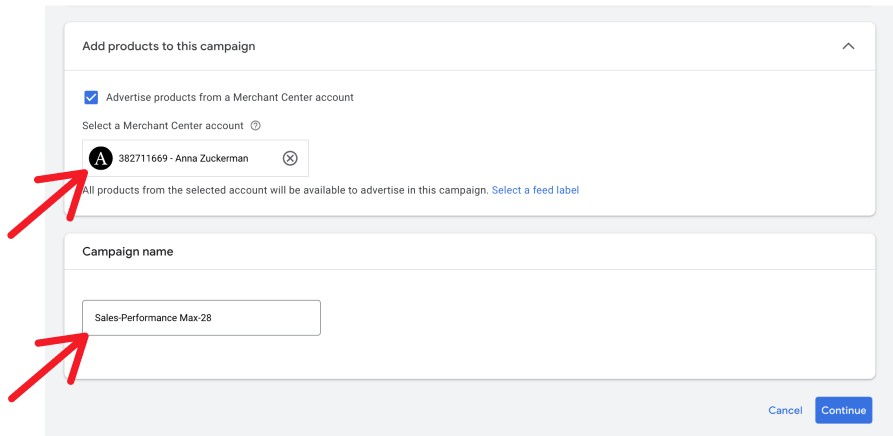Click empty space inside Merchant Center account selector
This screenshot has height=436, width=893.
click(x=262, y=158)
